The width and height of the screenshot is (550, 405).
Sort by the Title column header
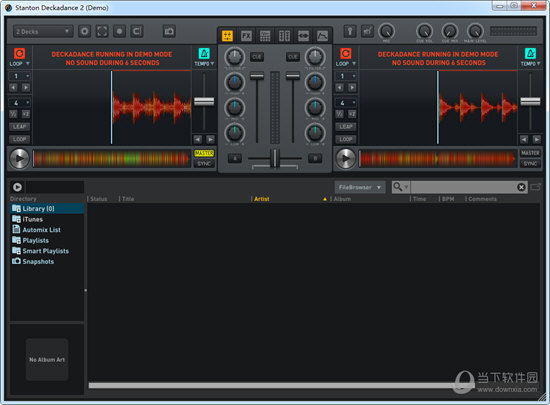(128, 199)
